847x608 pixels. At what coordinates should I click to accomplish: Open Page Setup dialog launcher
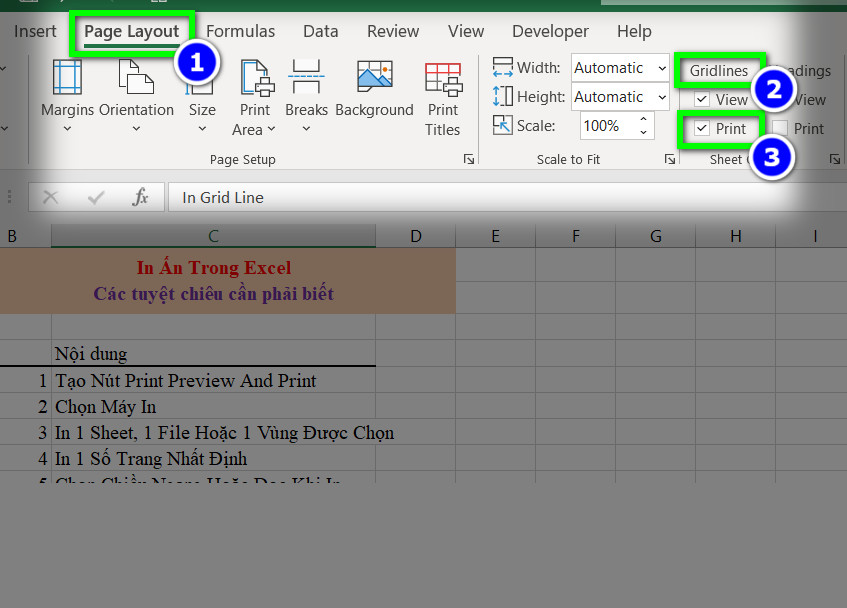pyautogui.click(x=468, y=160)
